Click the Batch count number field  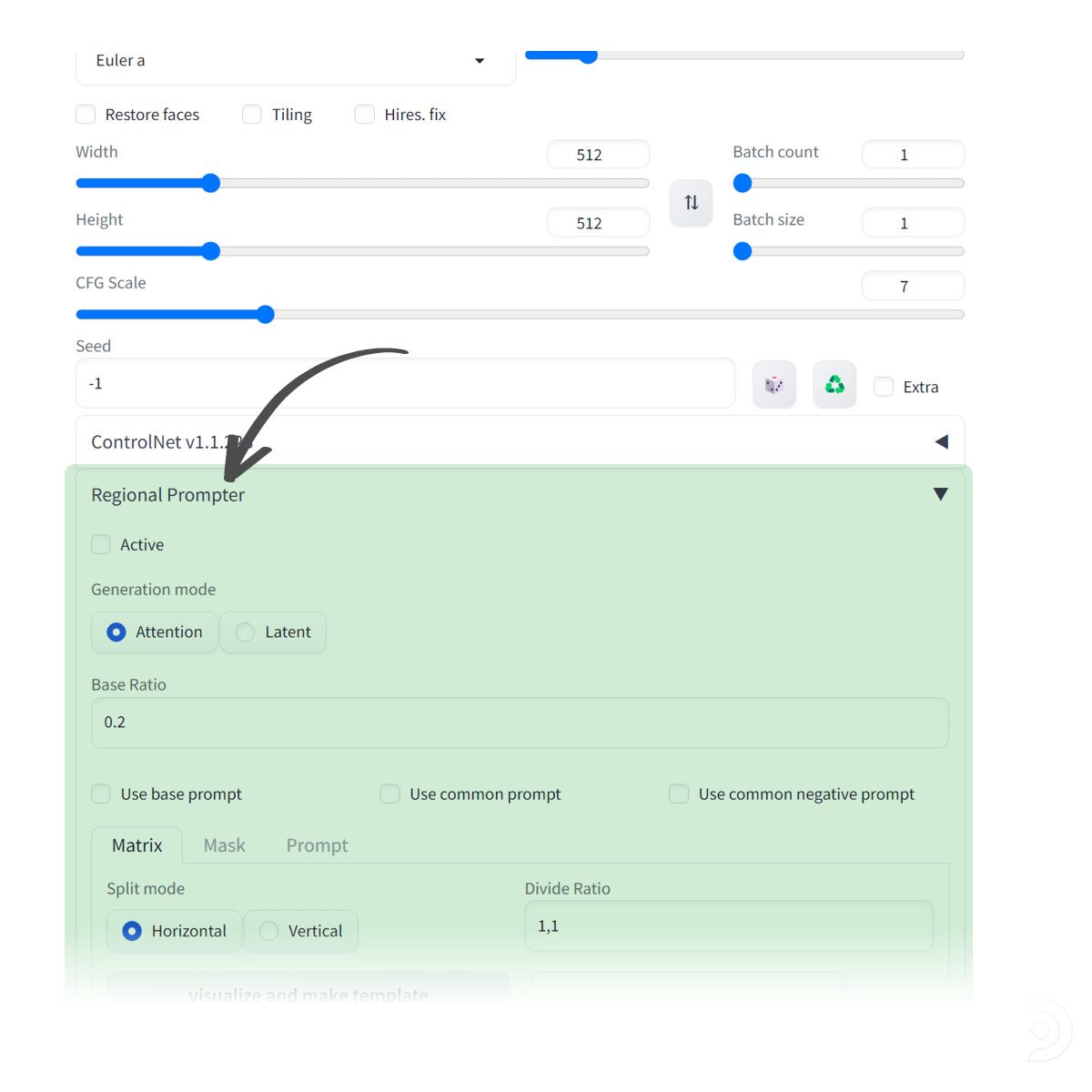pos(913,155)
